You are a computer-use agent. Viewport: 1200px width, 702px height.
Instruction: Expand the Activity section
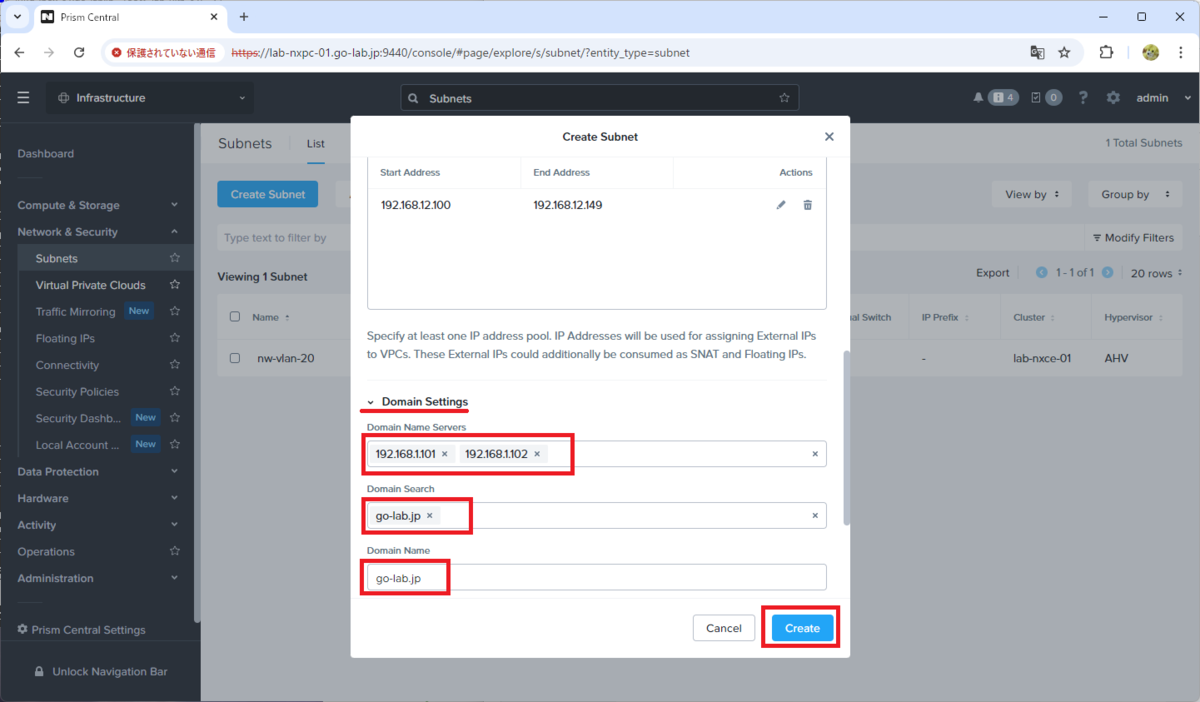pyautogui.click(x=98, y=525)
